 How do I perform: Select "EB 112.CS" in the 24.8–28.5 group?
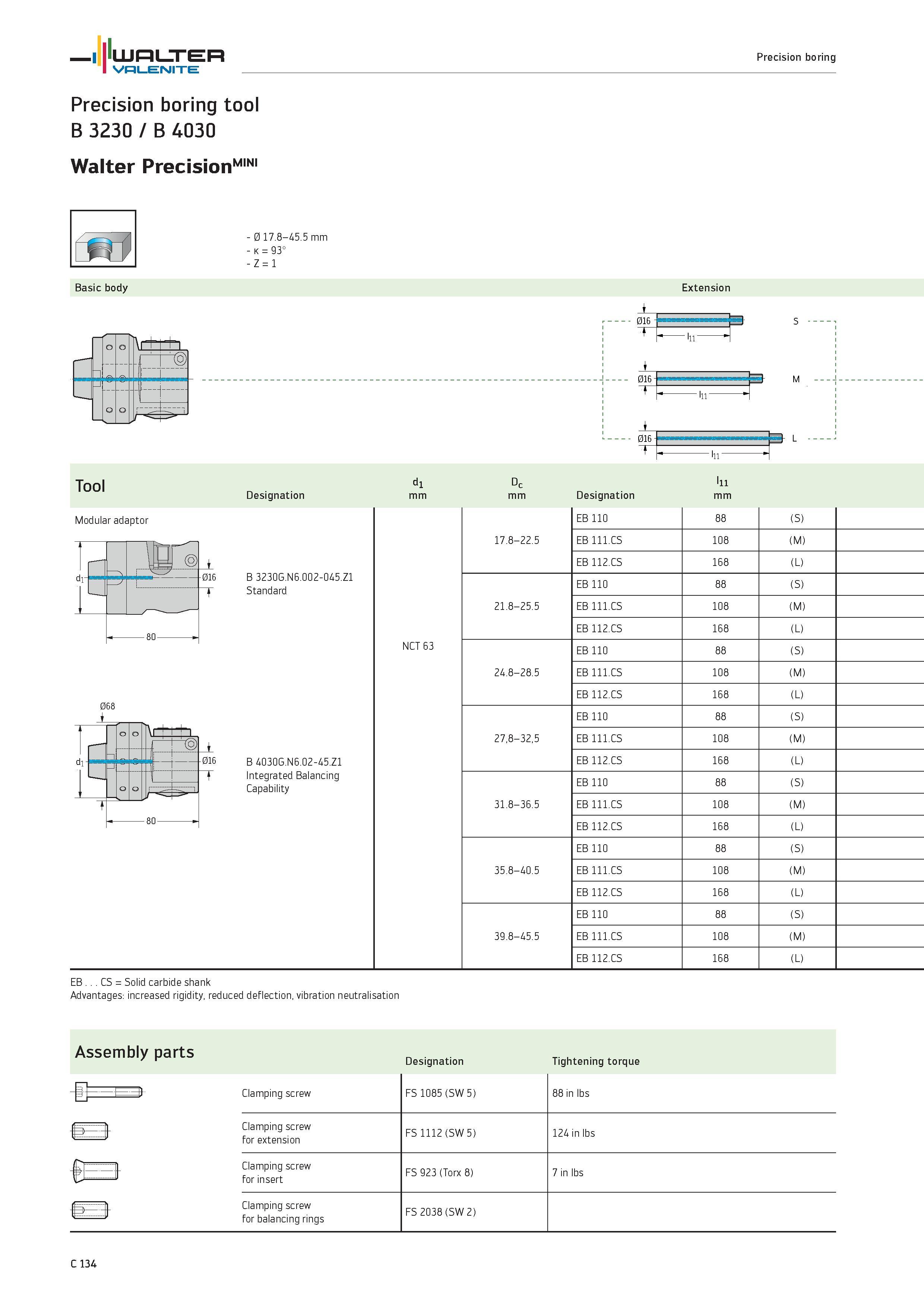point(599,694)
